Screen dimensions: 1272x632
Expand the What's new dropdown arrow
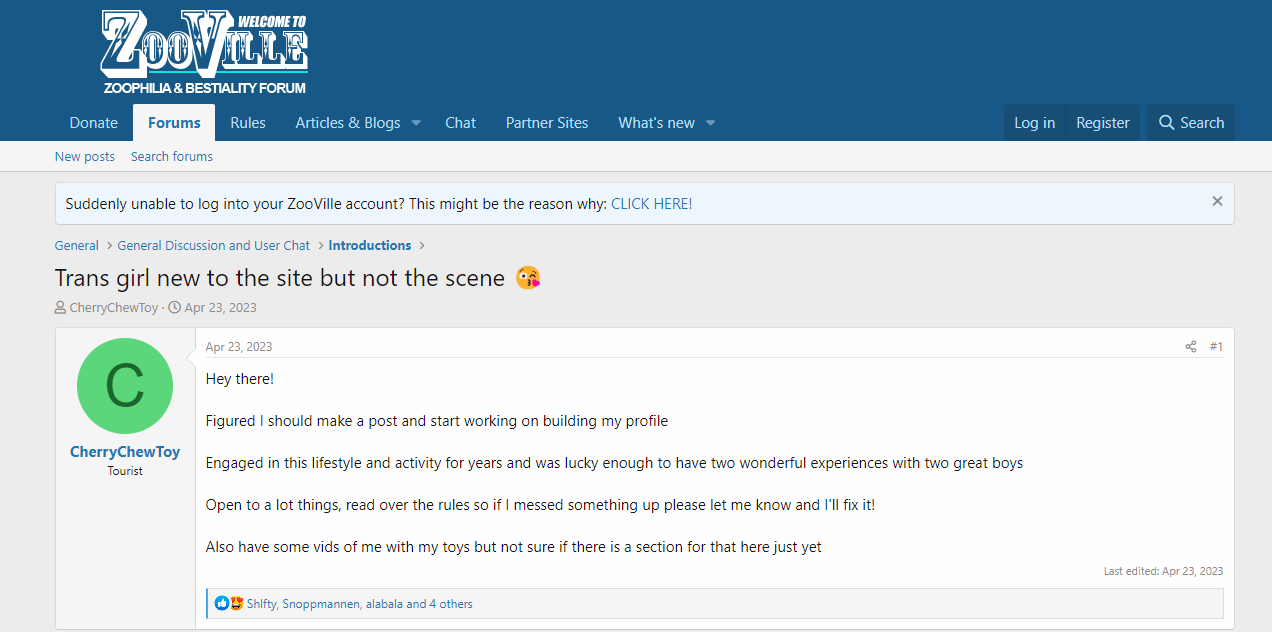pyautogui.click(x=710, y=123)
